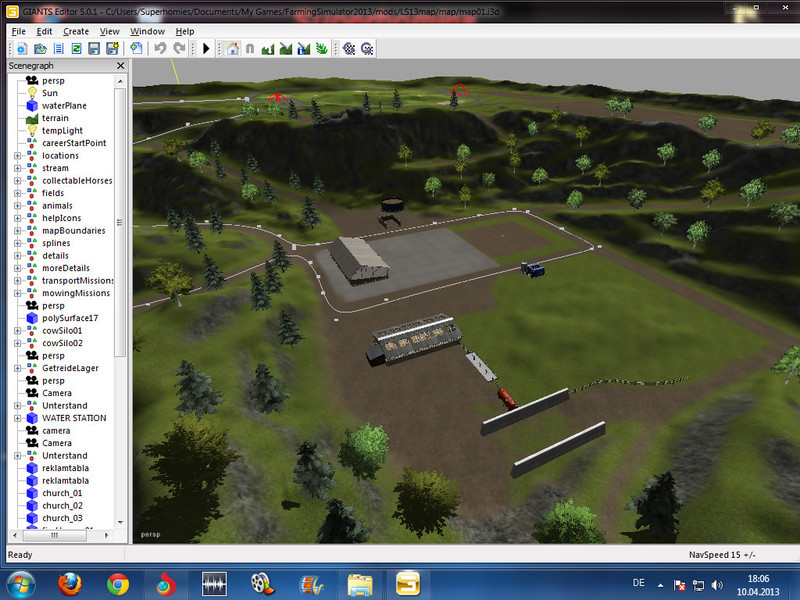800x600 pixels.
Task: Open Google Chrome from the taskbar
Action: pos(118,585)
